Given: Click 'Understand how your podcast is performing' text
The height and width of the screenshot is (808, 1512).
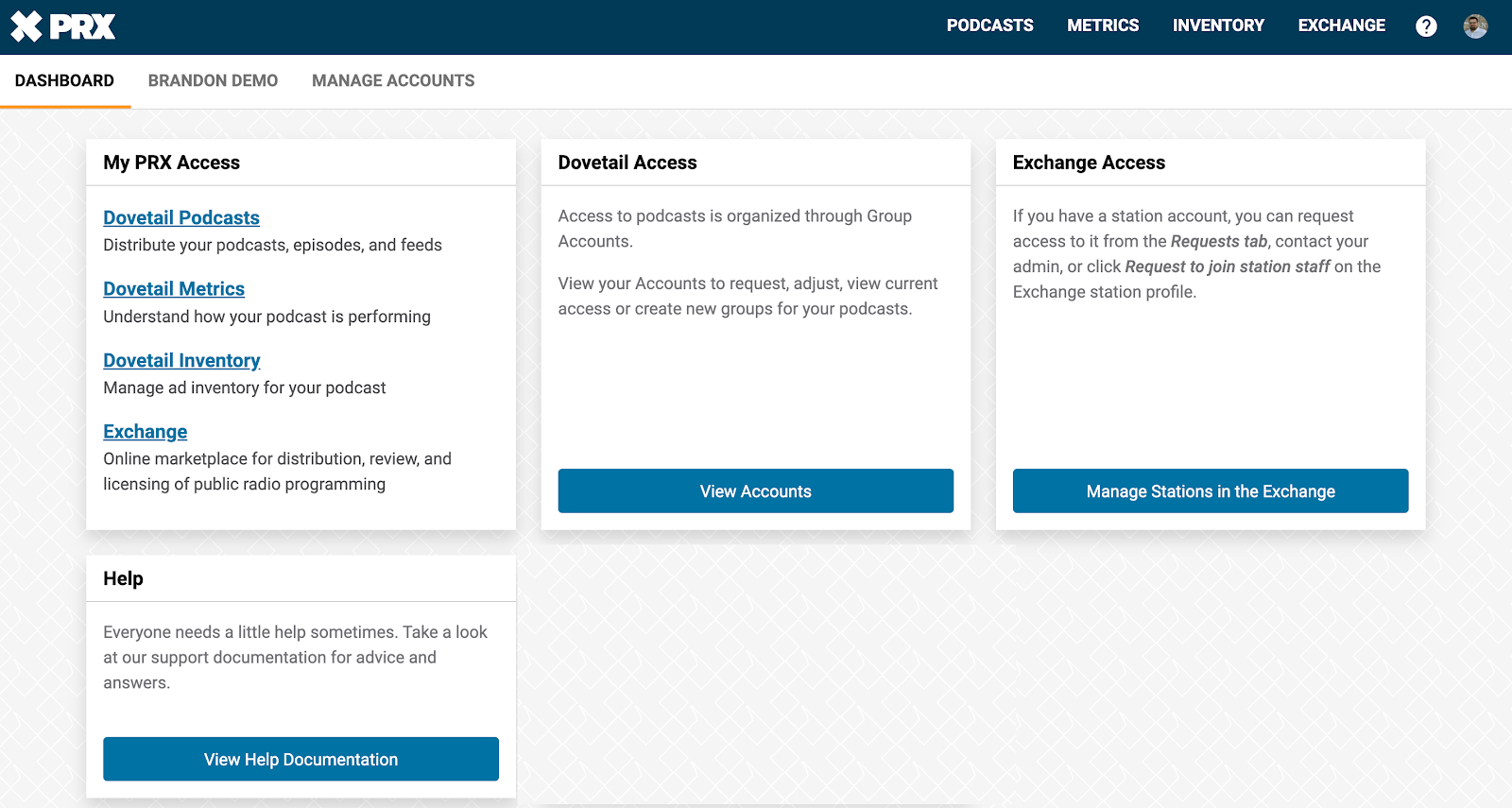Looking at the screenshot, I should pyautogui.click(x=266, y=317).
